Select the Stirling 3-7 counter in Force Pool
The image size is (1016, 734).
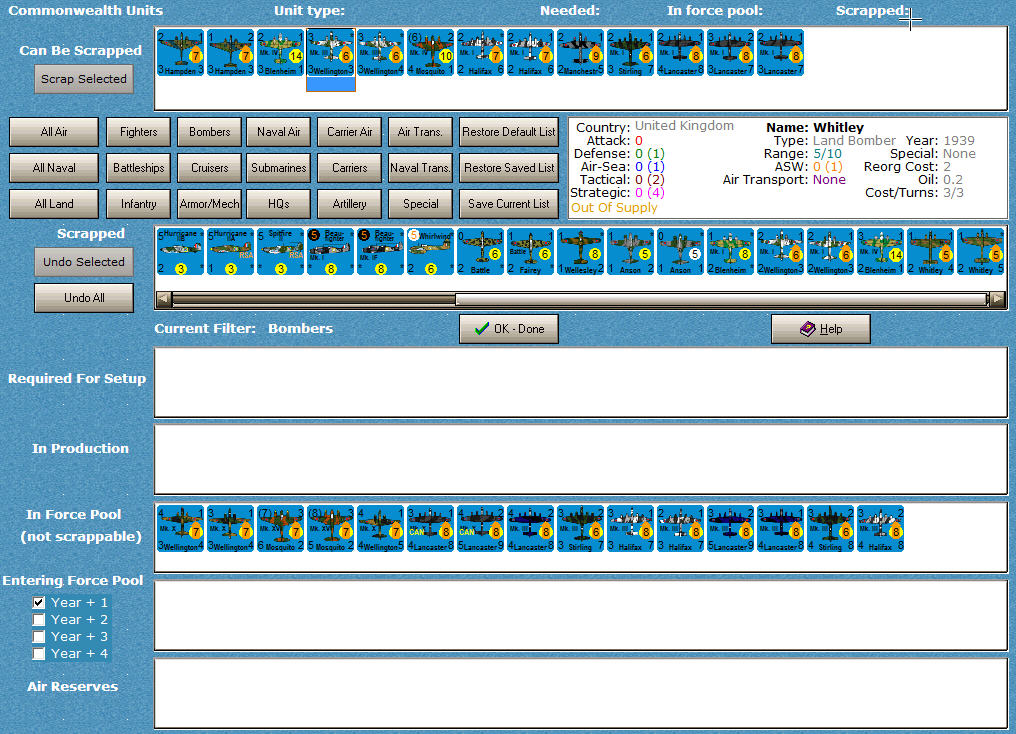[581, 529]
